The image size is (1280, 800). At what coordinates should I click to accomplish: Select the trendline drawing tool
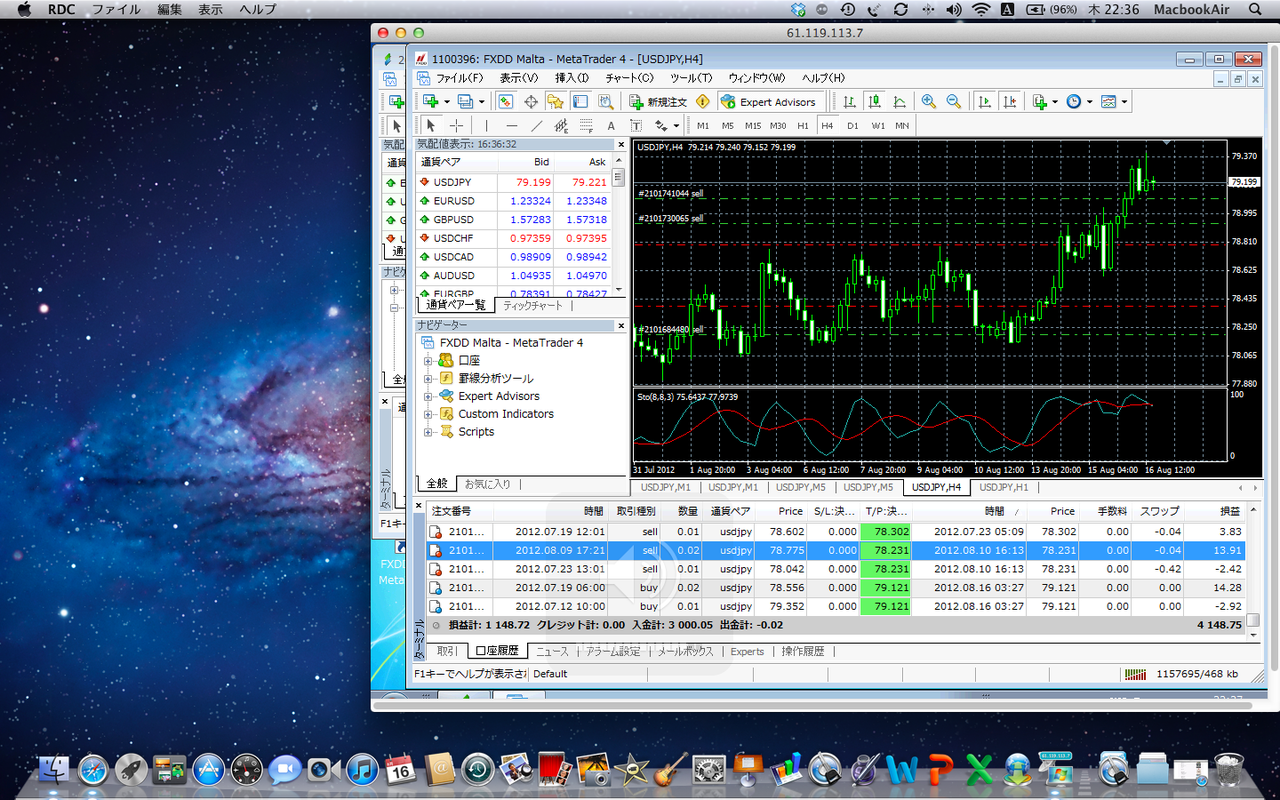[x=537, y=126]
